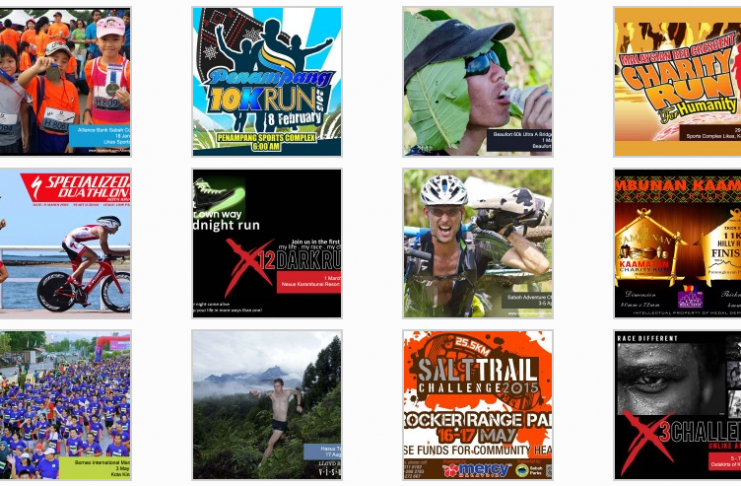The height and width of the screenshot is (486, 741).
Task: Open the shirtless mountain trail runner photo
Action: (x=267, y=405)
